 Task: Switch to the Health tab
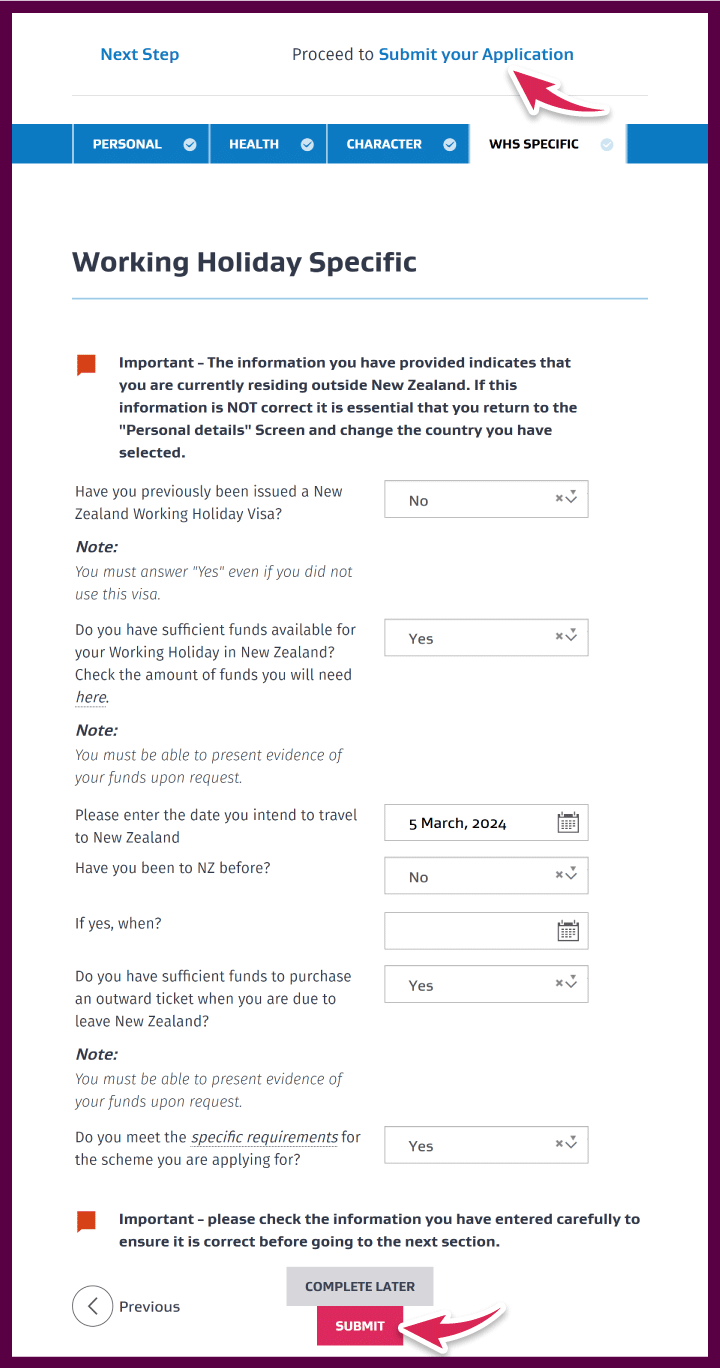coord(269,144)
